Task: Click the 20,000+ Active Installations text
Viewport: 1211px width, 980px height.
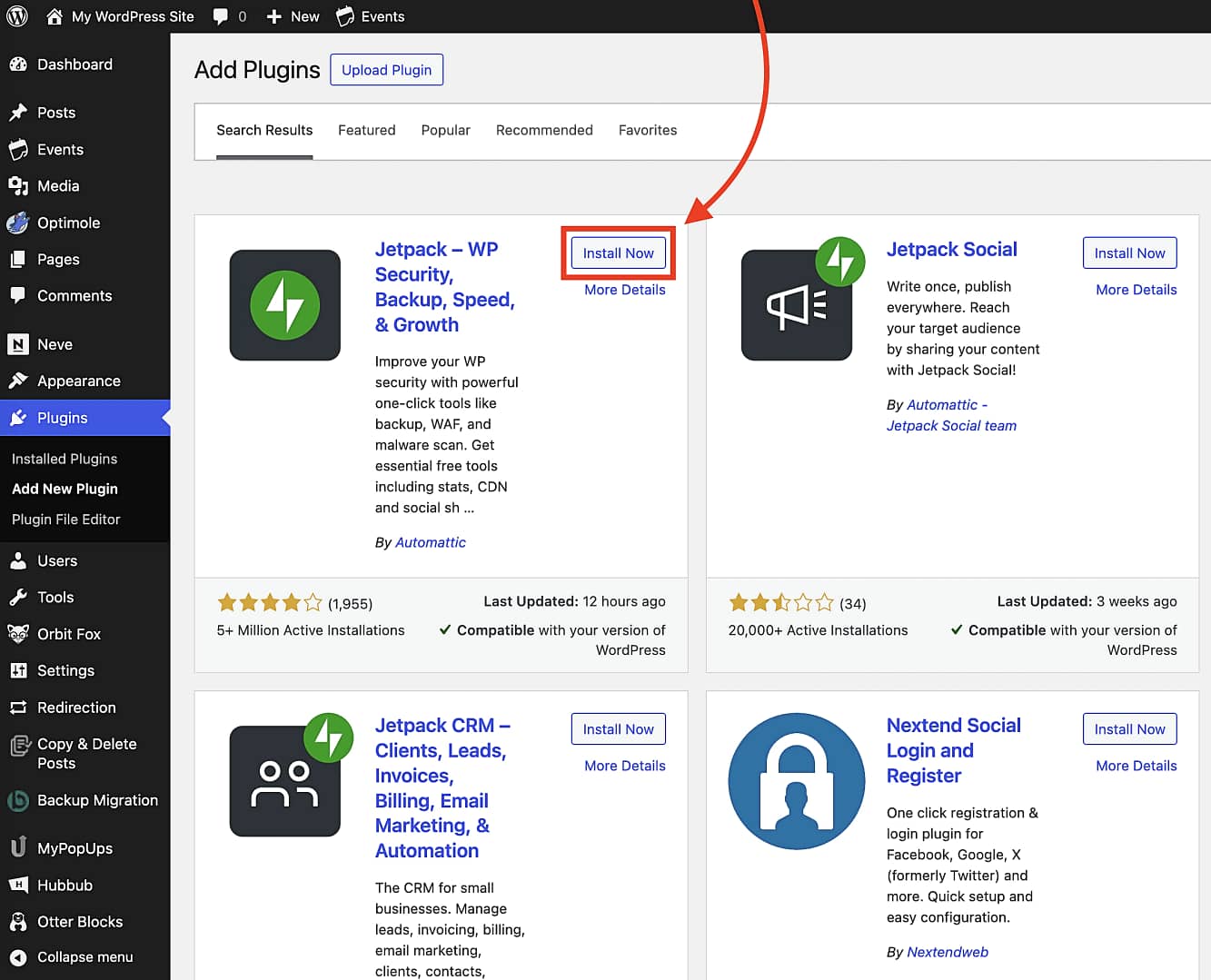Action: click(x=818, y=630)
